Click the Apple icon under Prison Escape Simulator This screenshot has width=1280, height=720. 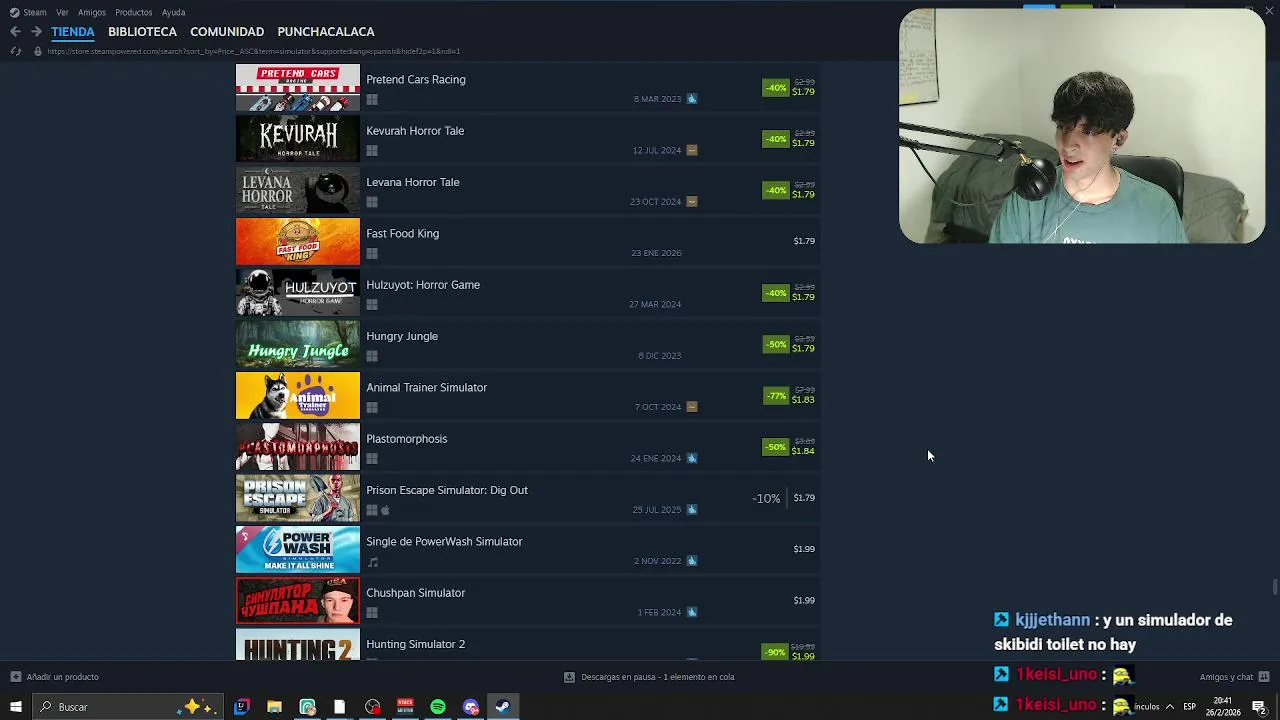[x=385, y=510]
